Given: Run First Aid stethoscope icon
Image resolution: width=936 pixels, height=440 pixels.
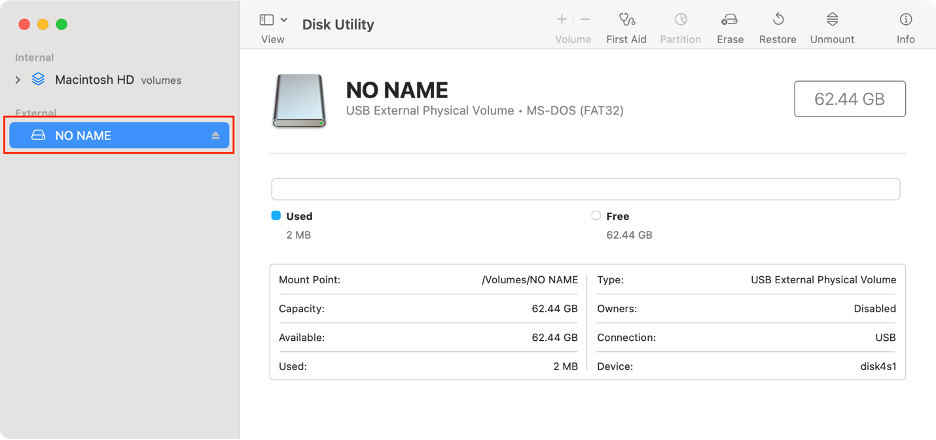Looking at the screenshot, I should (626, 20).
